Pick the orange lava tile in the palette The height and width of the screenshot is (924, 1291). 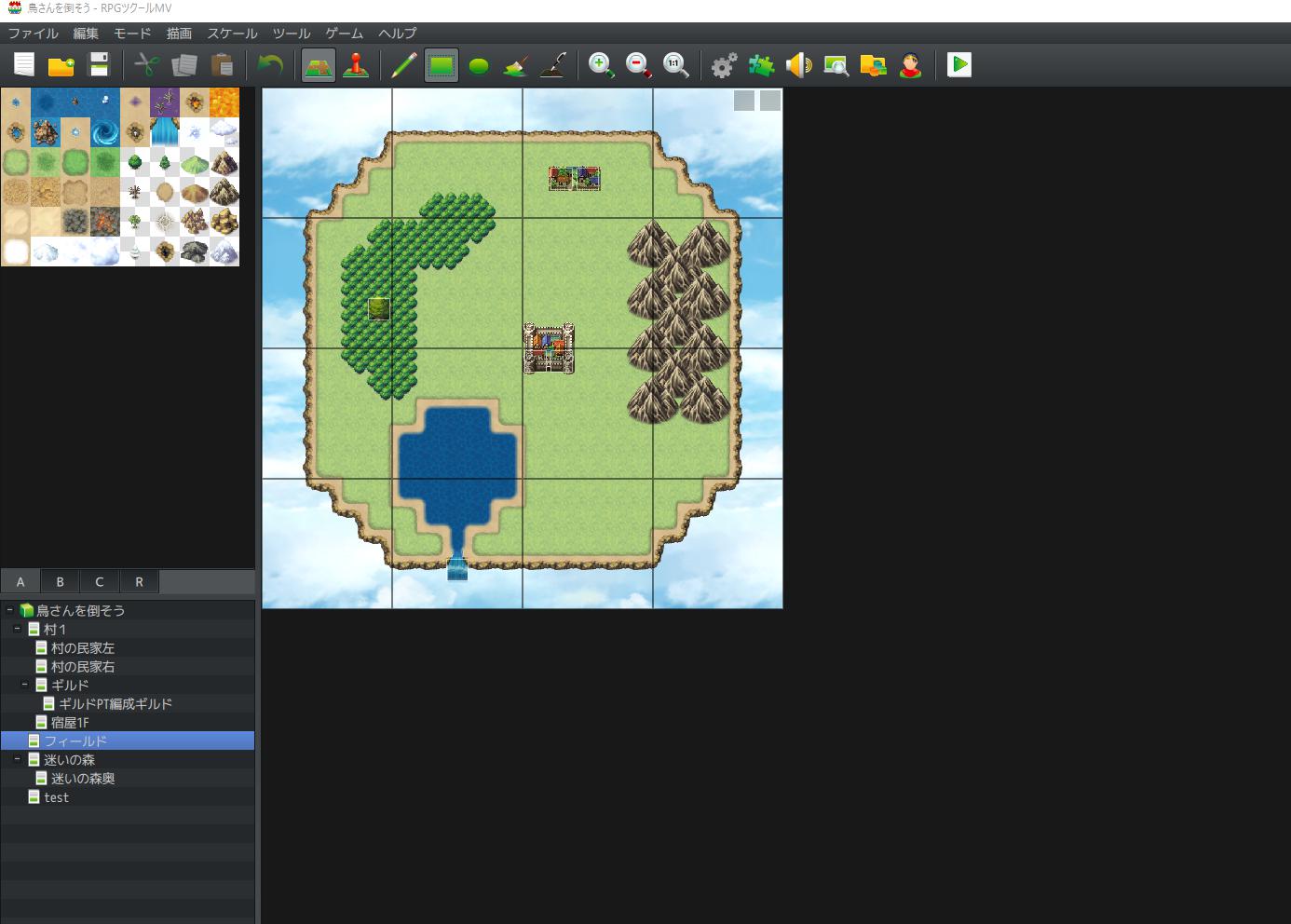(224, 102)
